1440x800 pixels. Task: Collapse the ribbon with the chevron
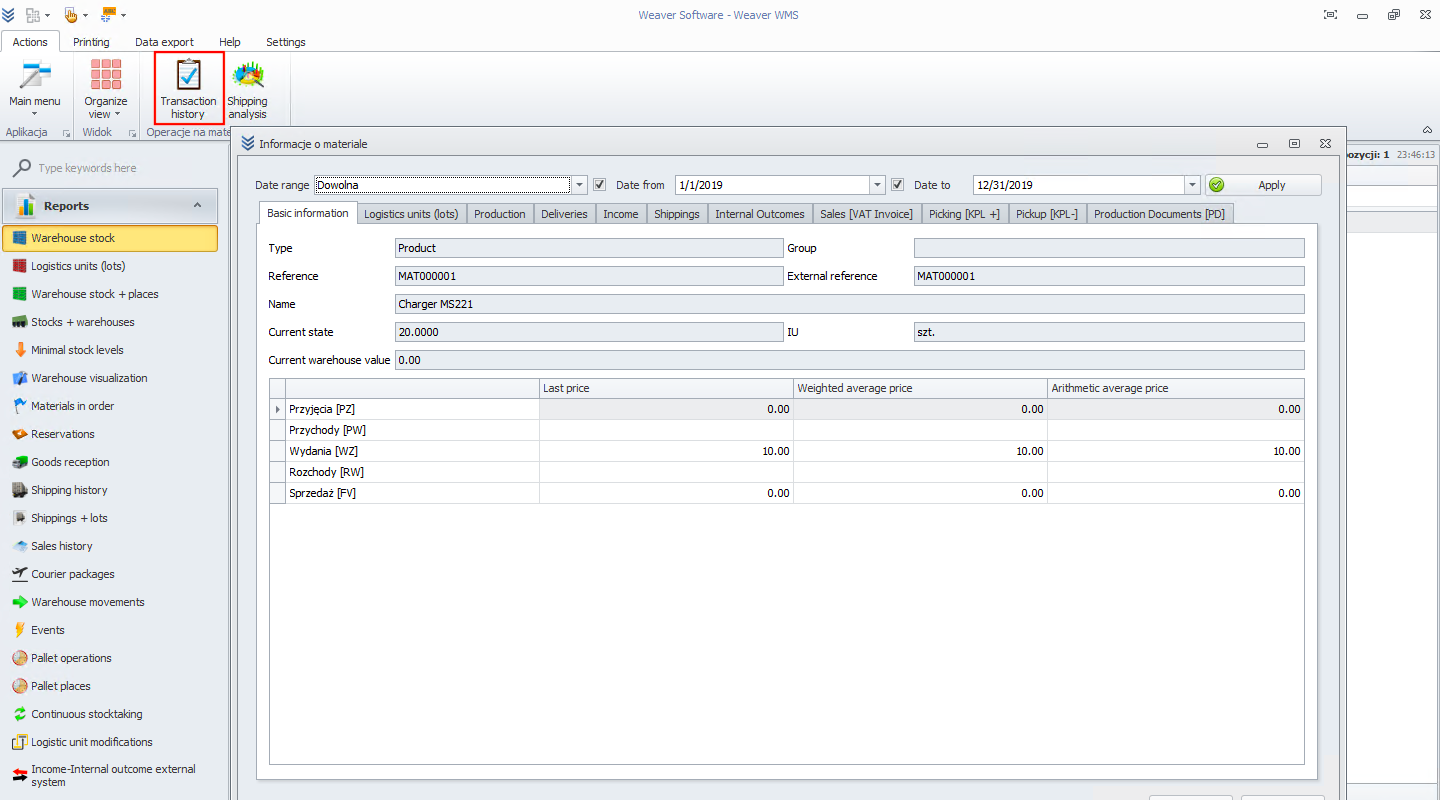tap(1426, 131)
